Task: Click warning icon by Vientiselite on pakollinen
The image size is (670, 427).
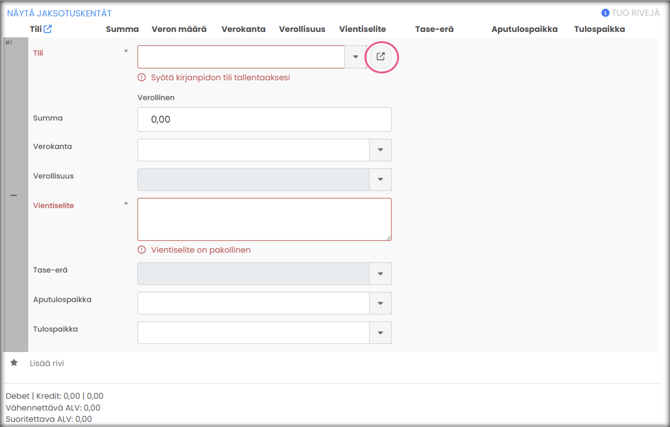Action: click(x=142, y=250)
